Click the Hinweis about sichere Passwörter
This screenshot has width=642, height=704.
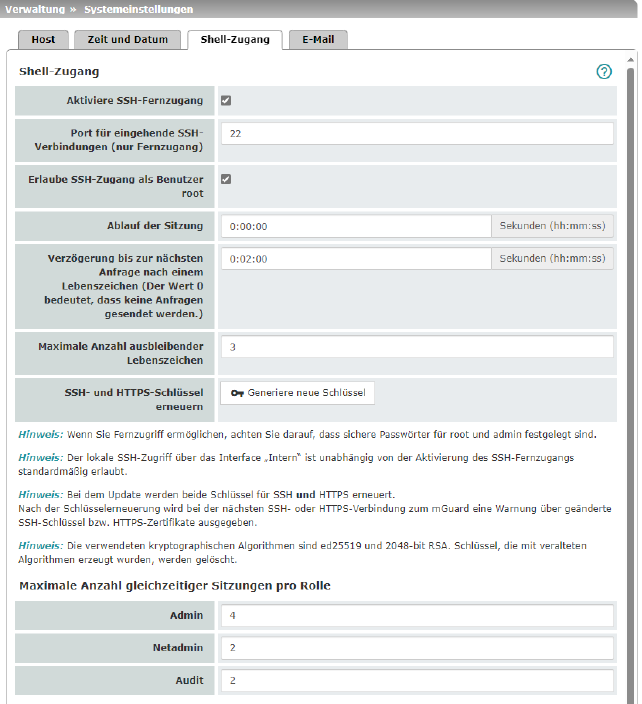[x=307, y=435]
